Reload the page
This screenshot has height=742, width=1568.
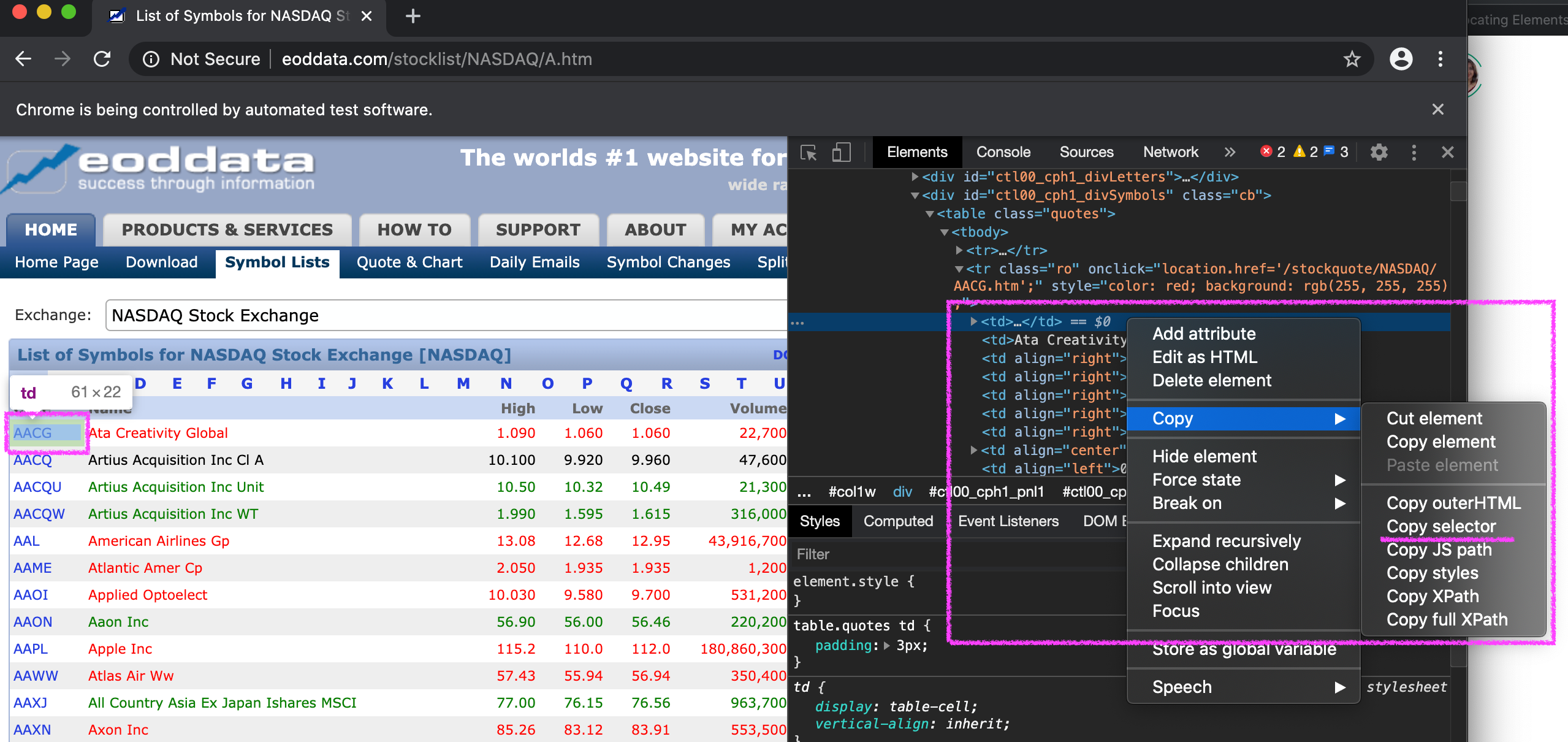click(x=102, y=59)
